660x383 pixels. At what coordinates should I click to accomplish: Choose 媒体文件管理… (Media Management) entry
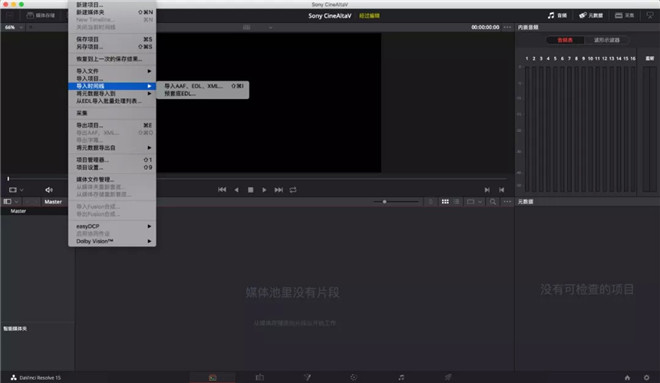tap(112, 180)
